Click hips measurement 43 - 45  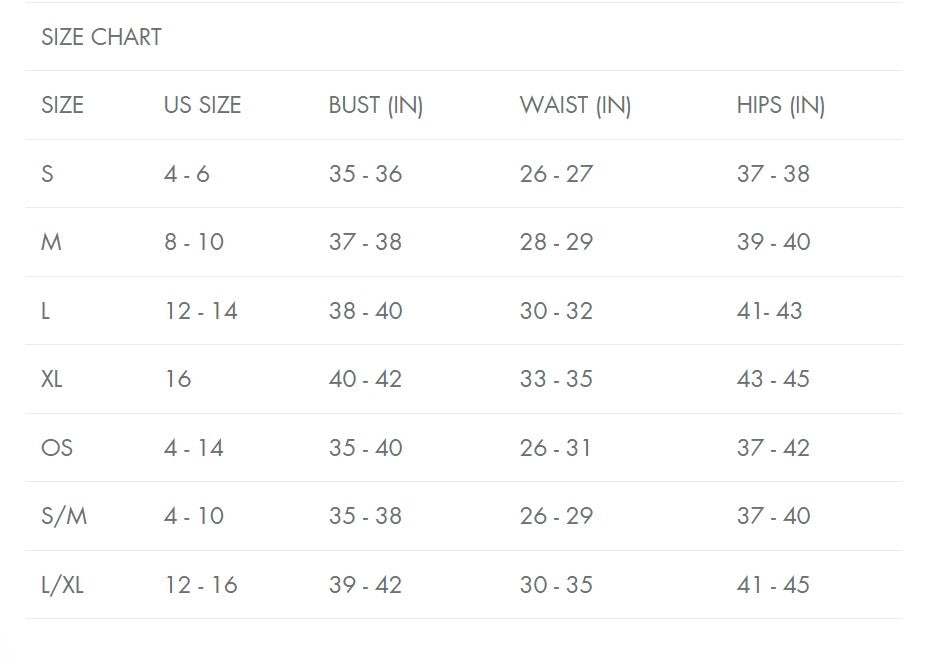pyautogui.click(x=773, y=379)
